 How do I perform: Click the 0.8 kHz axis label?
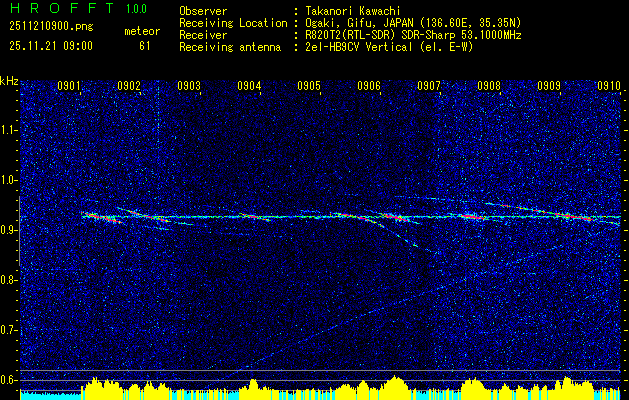tap(9, 280)
